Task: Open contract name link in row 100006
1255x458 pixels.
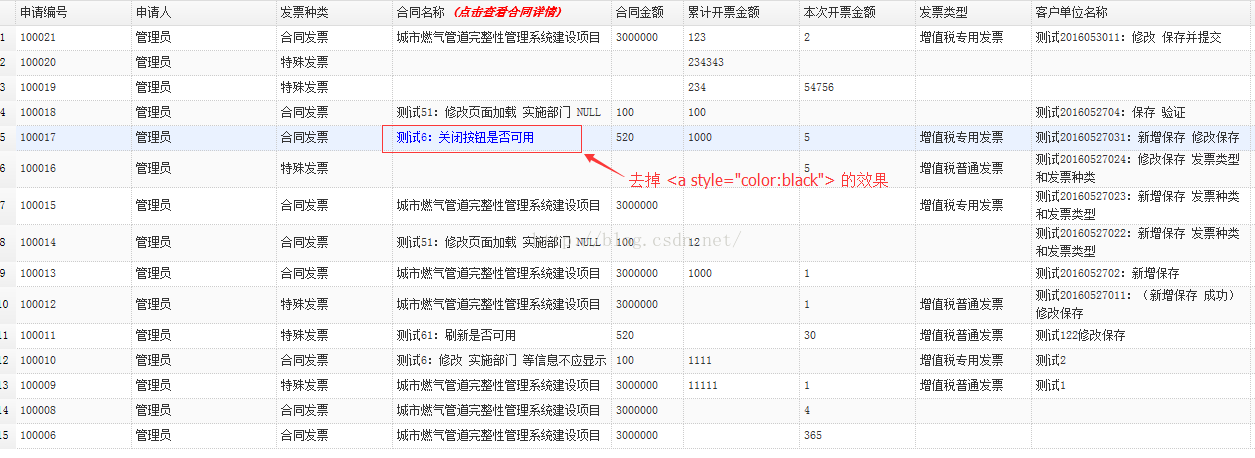Action: tap(498, 435)
